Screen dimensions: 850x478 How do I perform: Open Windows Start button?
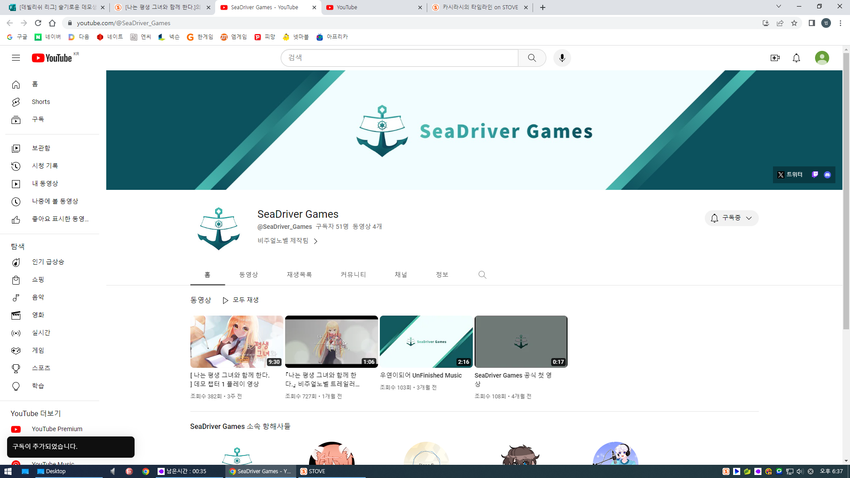click(8, 471)
